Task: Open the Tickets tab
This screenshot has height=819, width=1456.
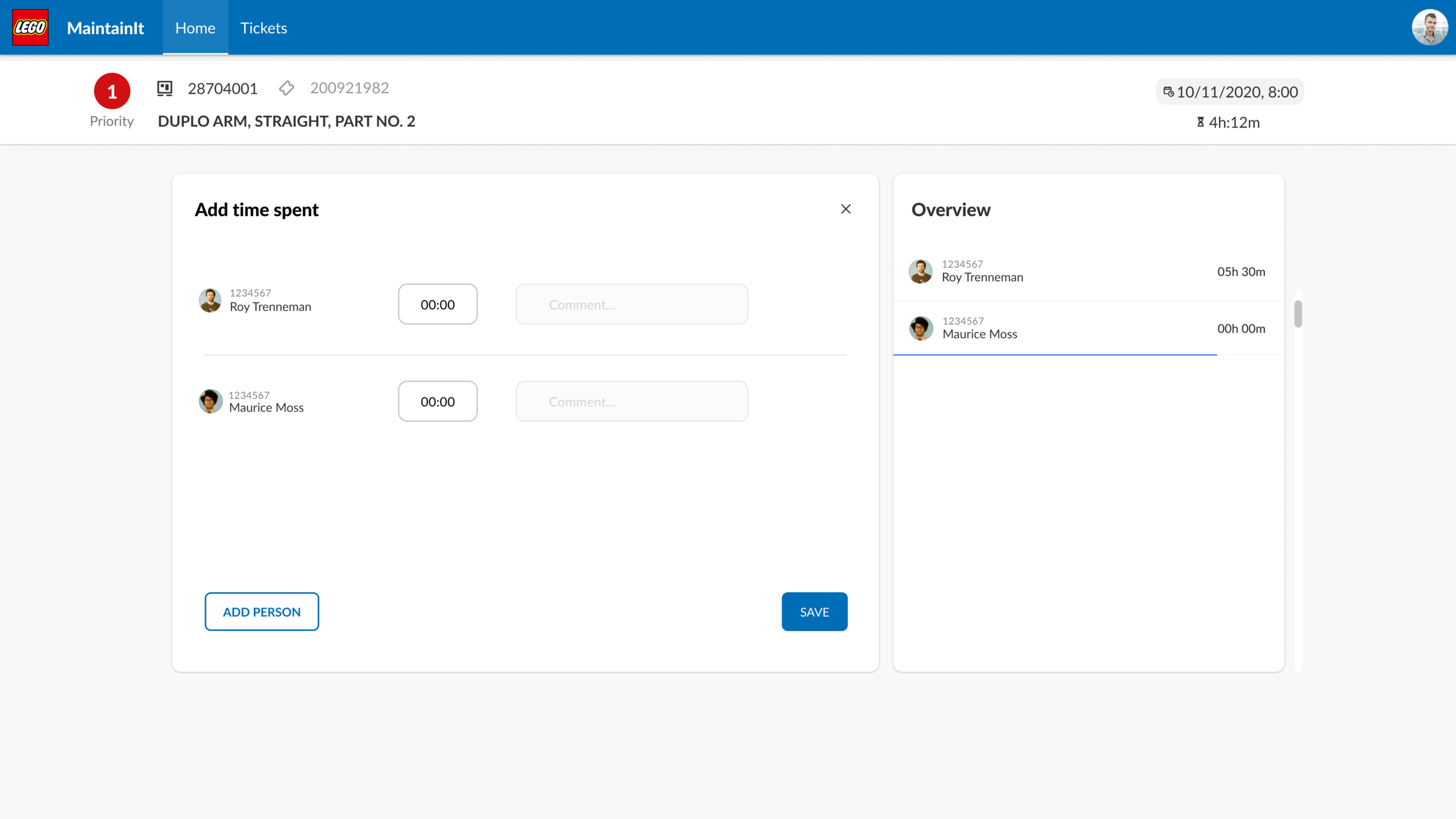Action: click(264, 27)
